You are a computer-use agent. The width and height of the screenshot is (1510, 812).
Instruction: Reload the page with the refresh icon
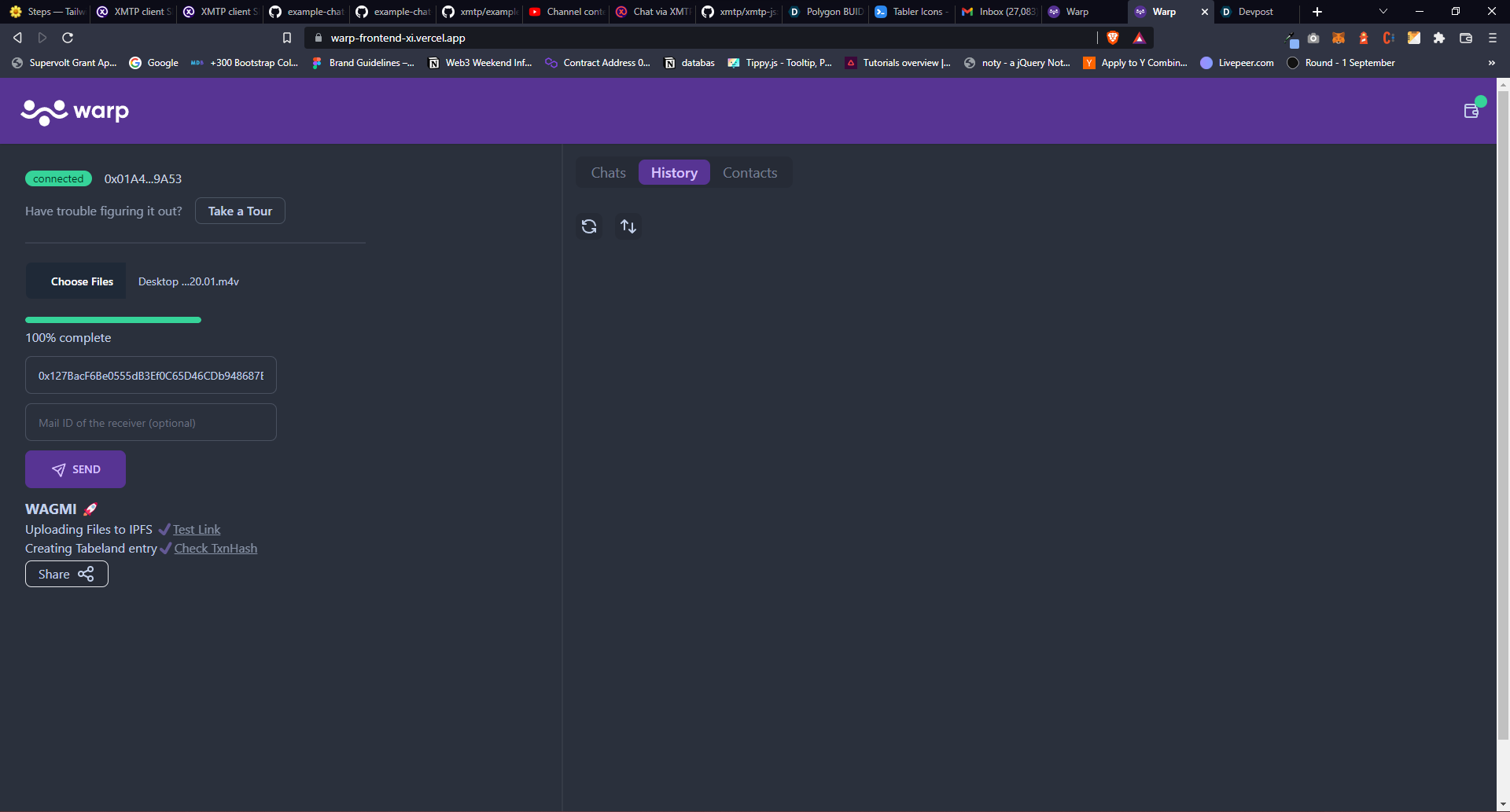67,37
